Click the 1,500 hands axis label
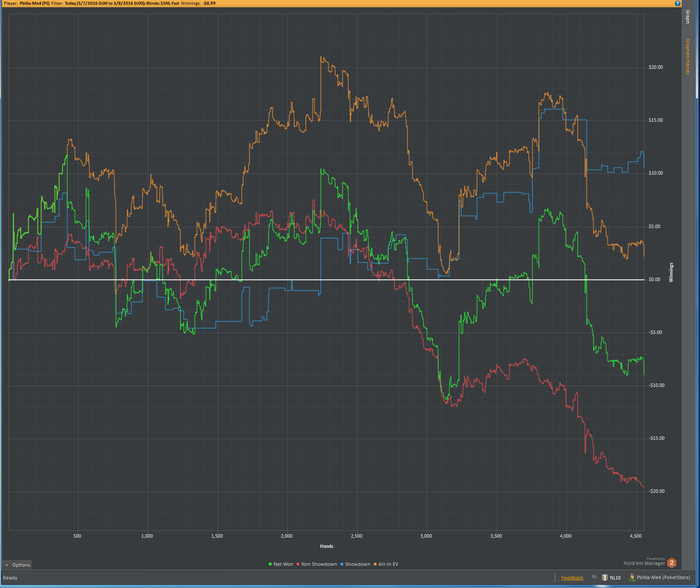 coord(217,536)
